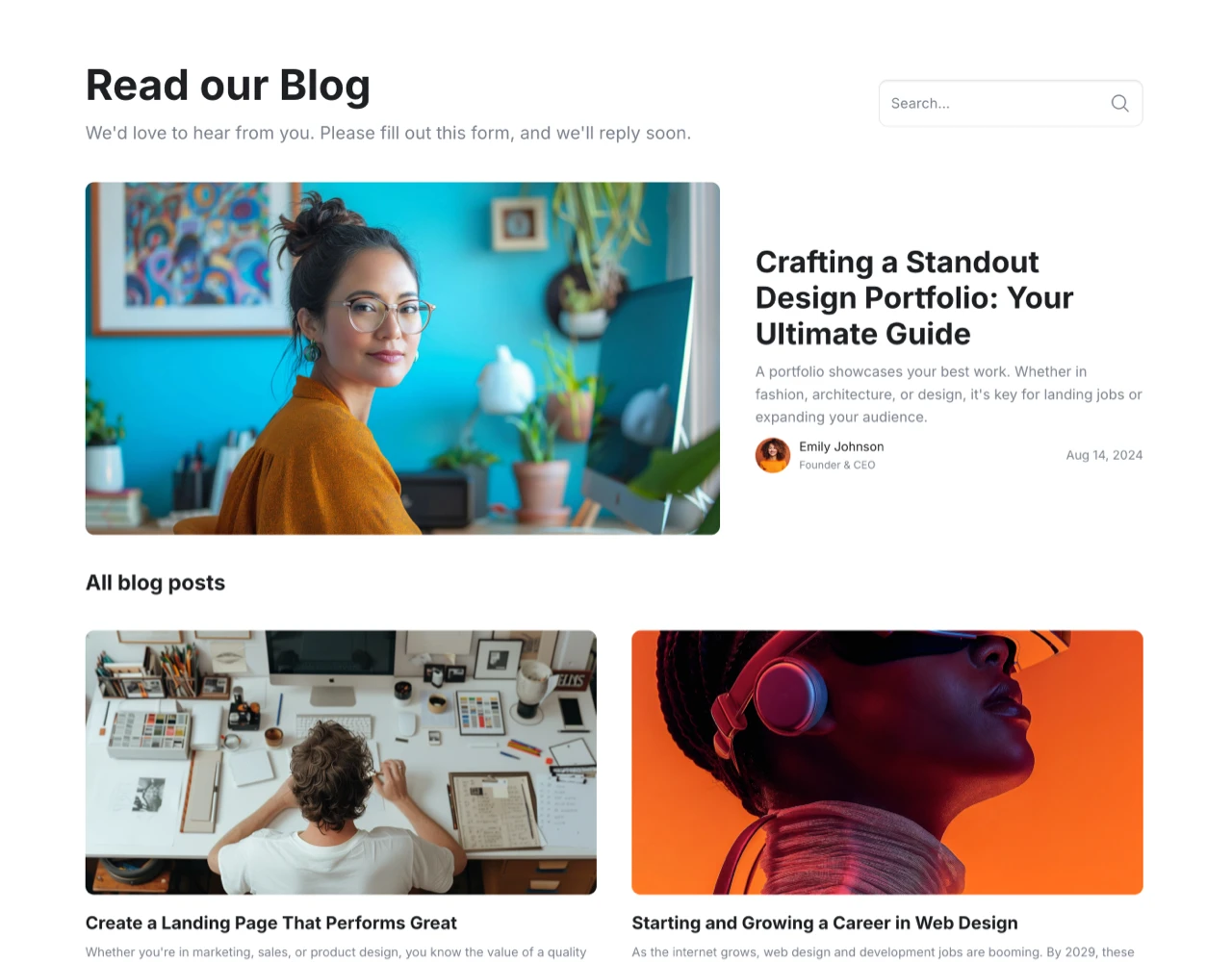This screenshot has width=1232, height=962.
Task: Open Create a Landing Page That Performs Great
Action: pos(270,923)
